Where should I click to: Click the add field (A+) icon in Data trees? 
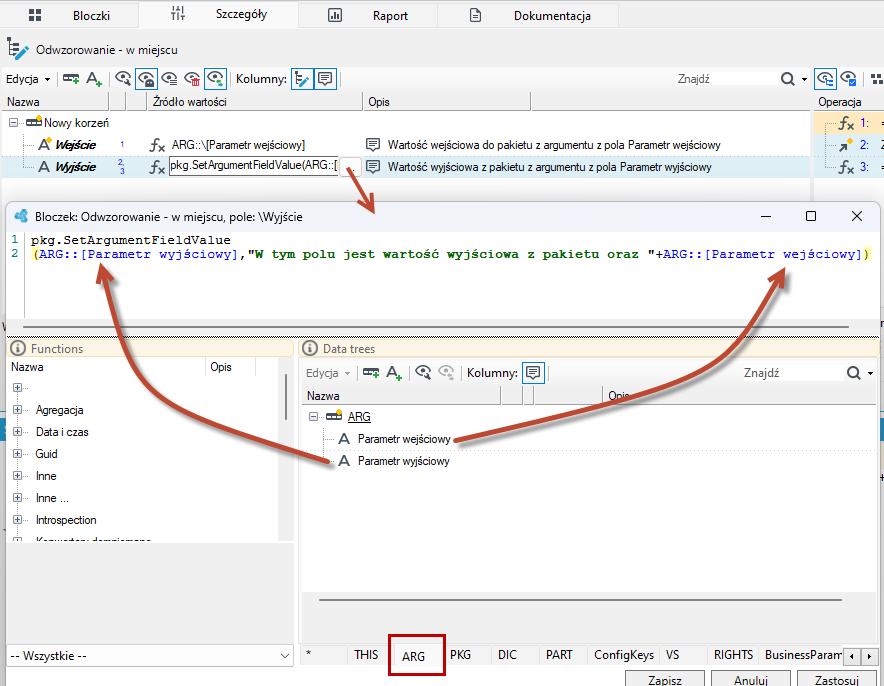(394, 373)
